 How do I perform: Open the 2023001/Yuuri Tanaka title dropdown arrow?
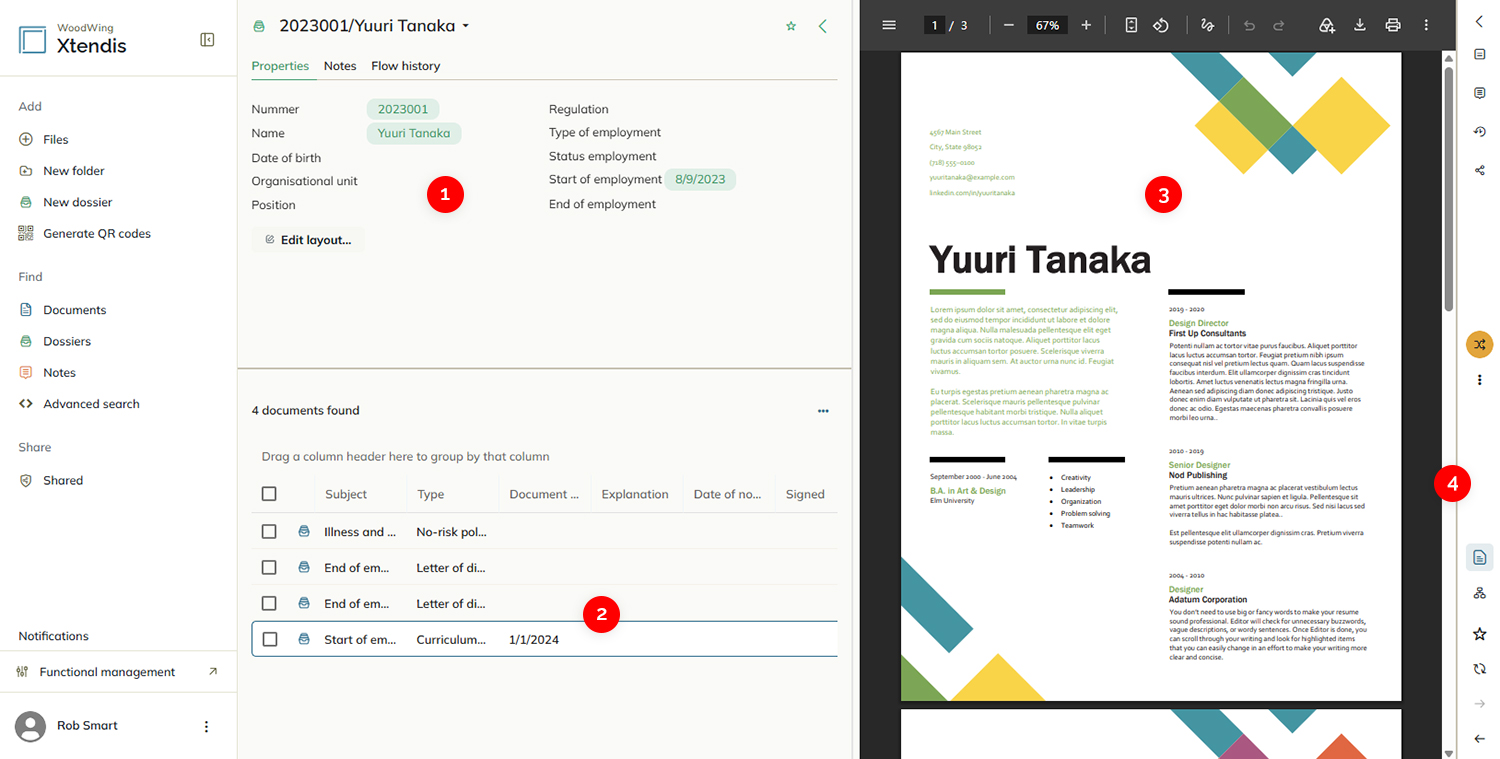tap(466, 26)
